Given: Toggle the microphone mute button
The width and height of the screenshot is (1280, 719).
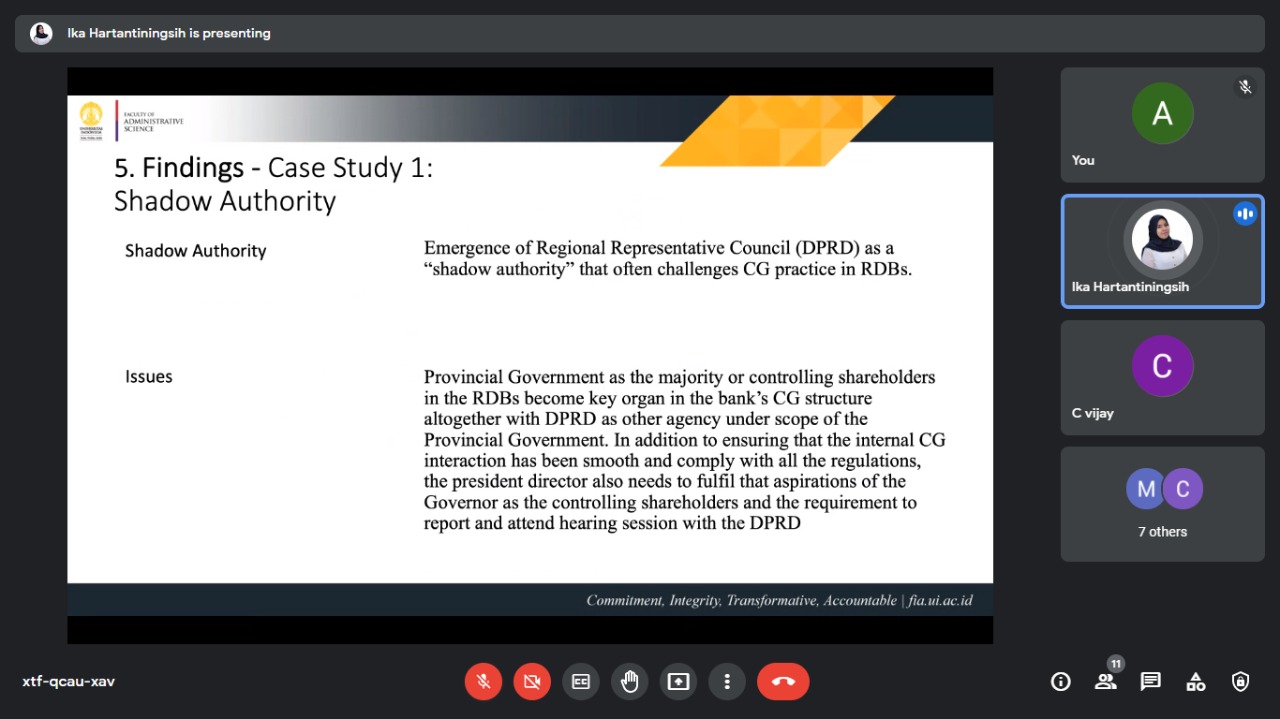Looking at the screenshot, I should coord(483,682).
